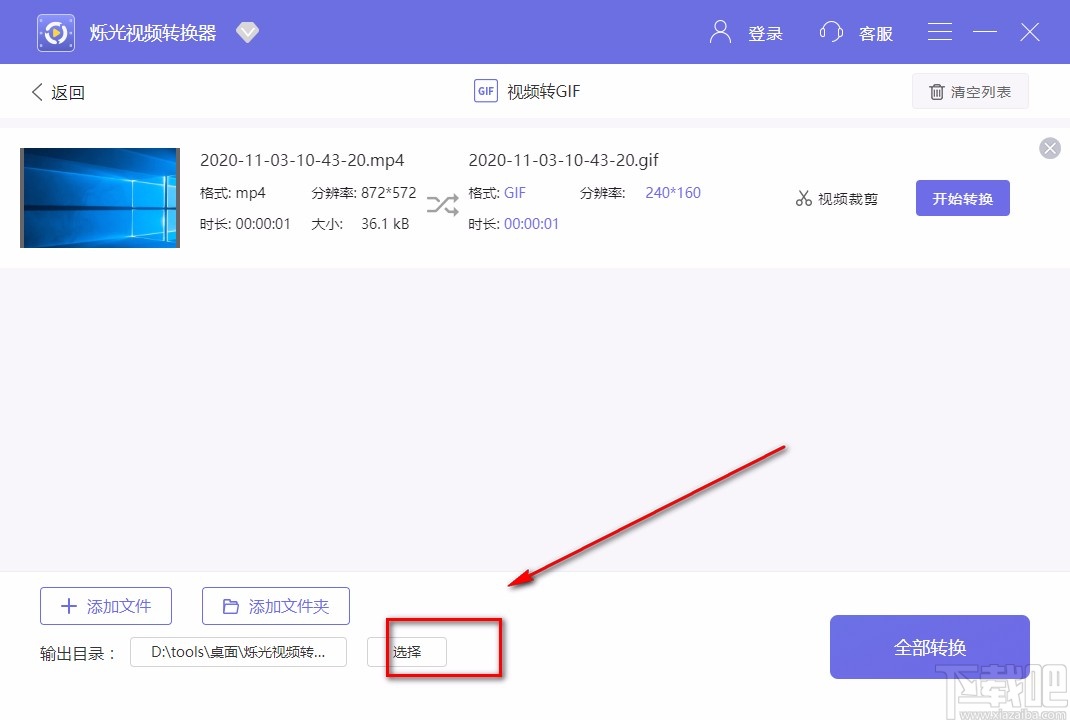
Task: Click the highlighted 选择 button
Action: click(x=414, y=651)
